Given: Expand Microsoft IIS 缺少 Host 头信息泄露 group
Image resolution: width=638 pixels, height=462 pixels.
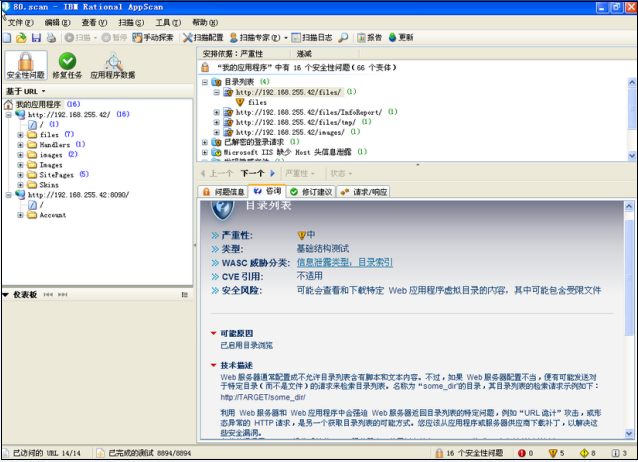Looking at the screenshot, I should click(x=205, y=153).
